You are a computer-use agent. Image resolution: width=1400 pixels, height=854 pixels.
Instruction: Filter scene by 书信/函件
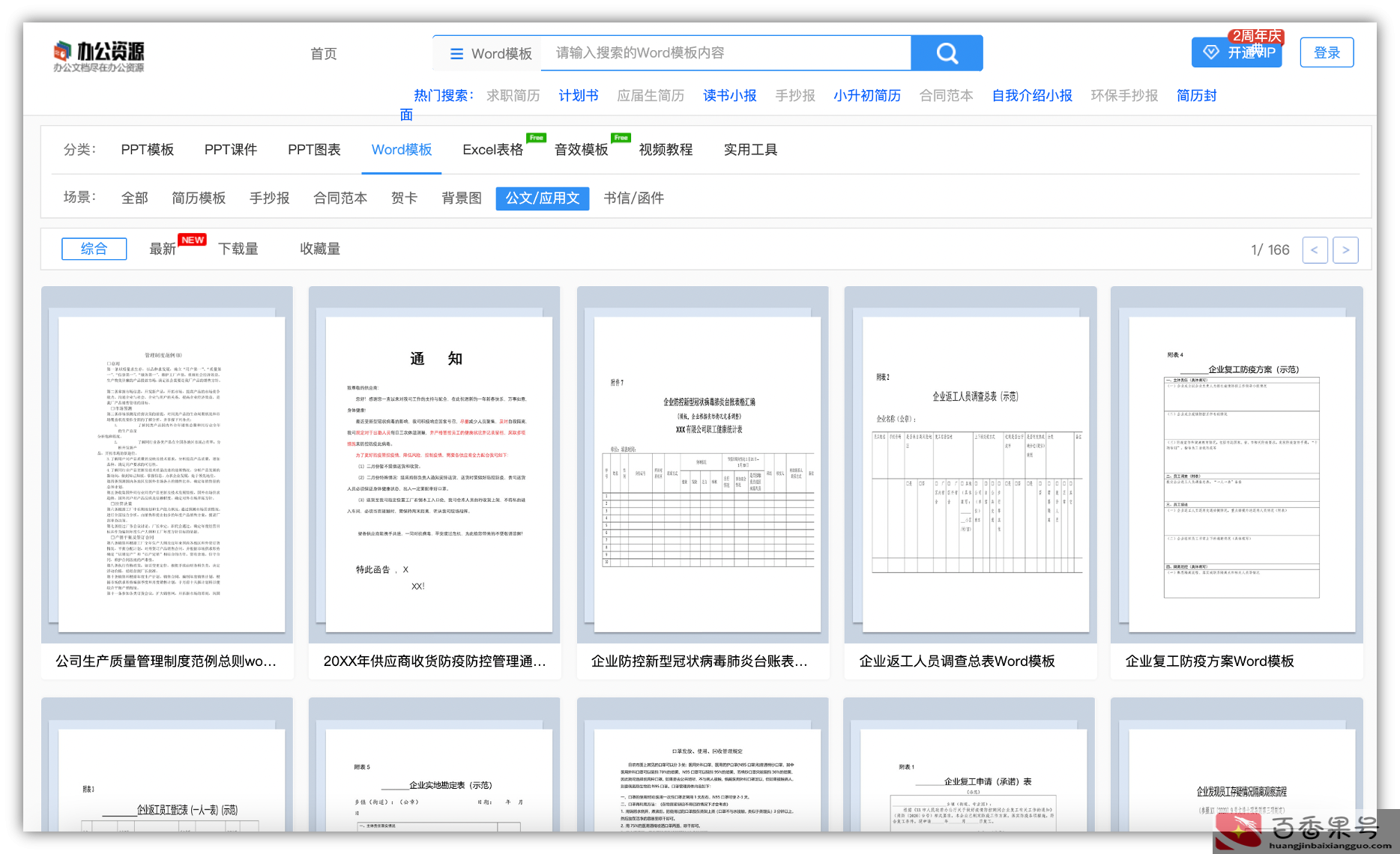[634, 198]
